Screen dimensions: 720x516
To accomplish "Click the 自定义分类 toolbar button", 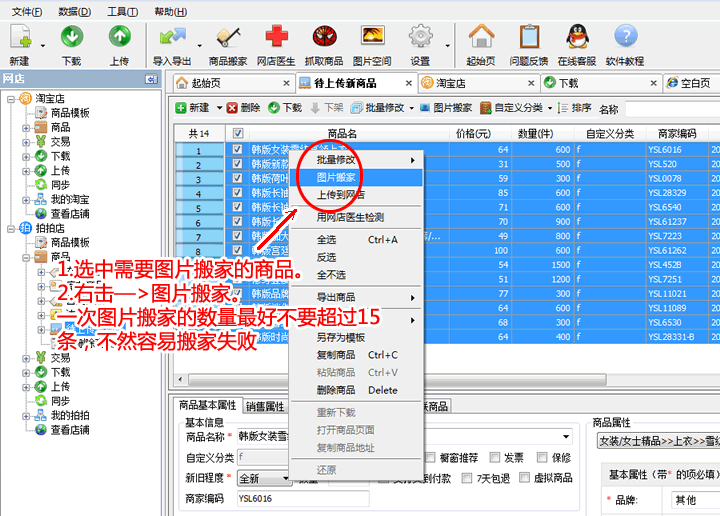I will (x=512, y=108).
